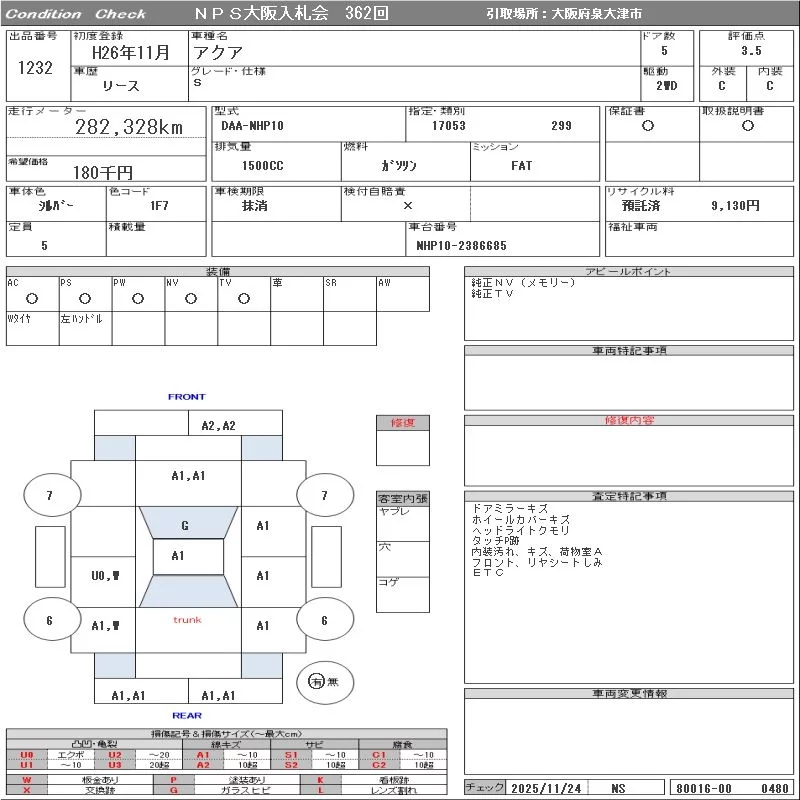Click the PS equipment circle mark
Image resolution: width=800 pixels, height=800 pixels.
click(85, 299)
